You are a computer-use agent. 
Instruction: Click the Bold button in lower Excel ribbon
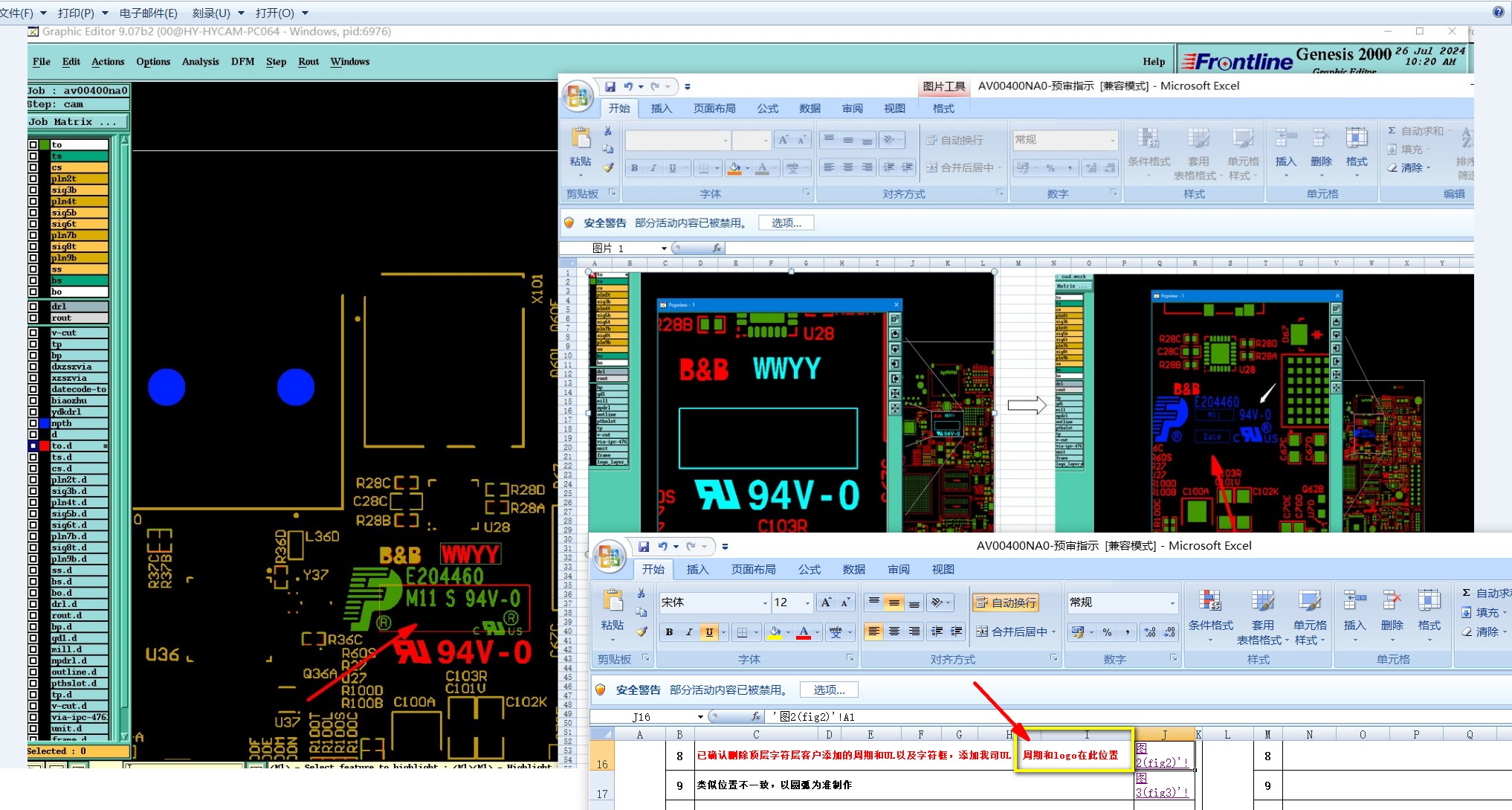tap(669, 632)
